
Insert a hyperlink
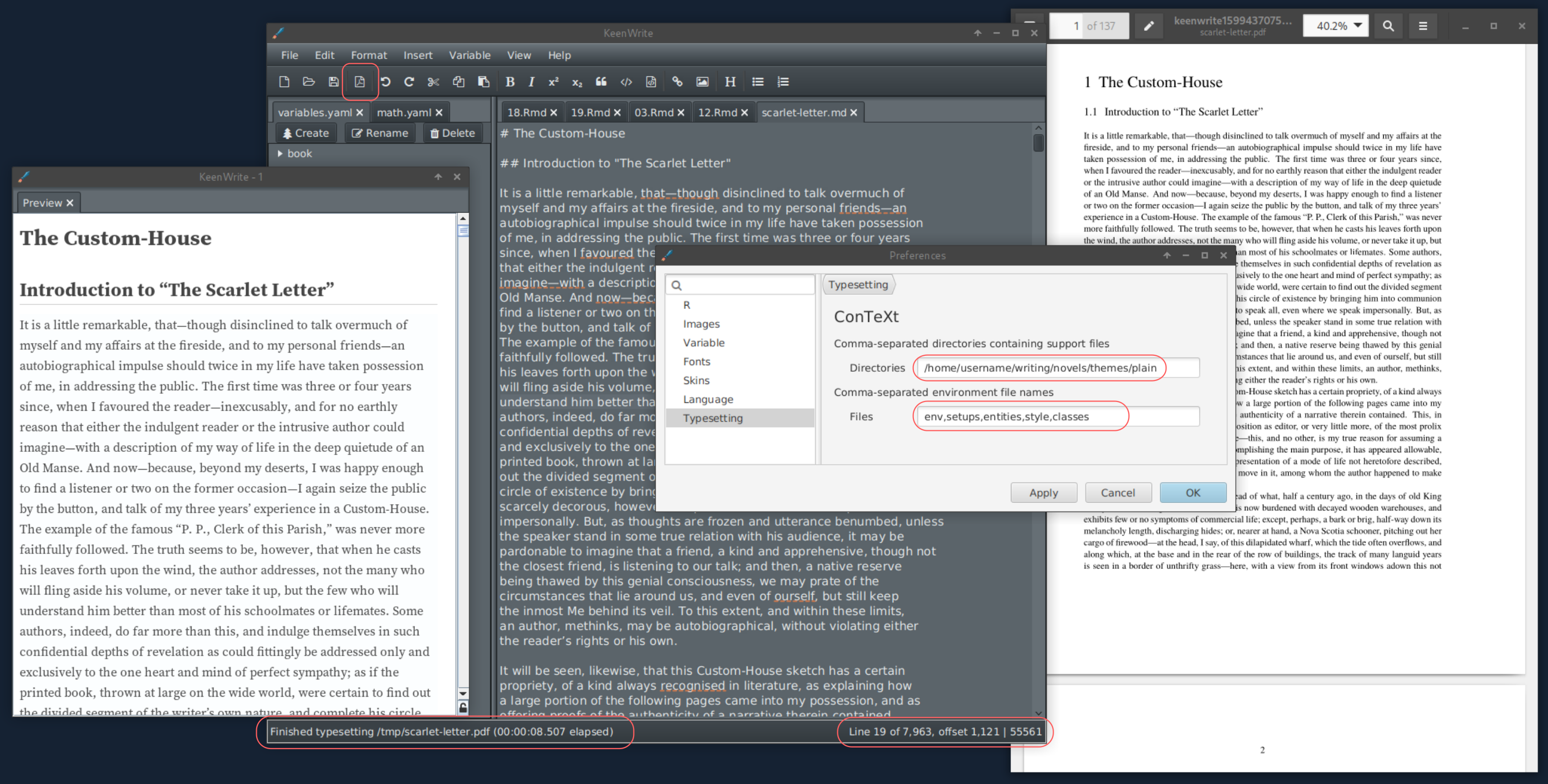(677, 82)
